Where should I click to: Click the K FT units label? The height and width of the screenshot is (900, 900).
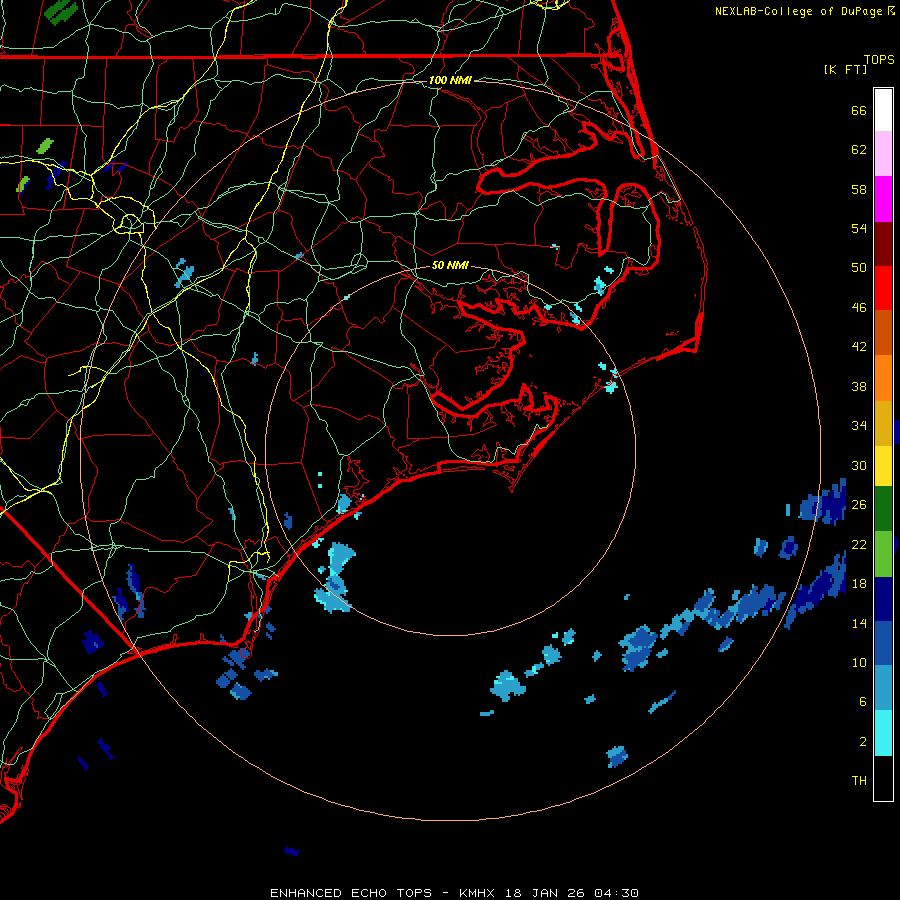(845, 69)
